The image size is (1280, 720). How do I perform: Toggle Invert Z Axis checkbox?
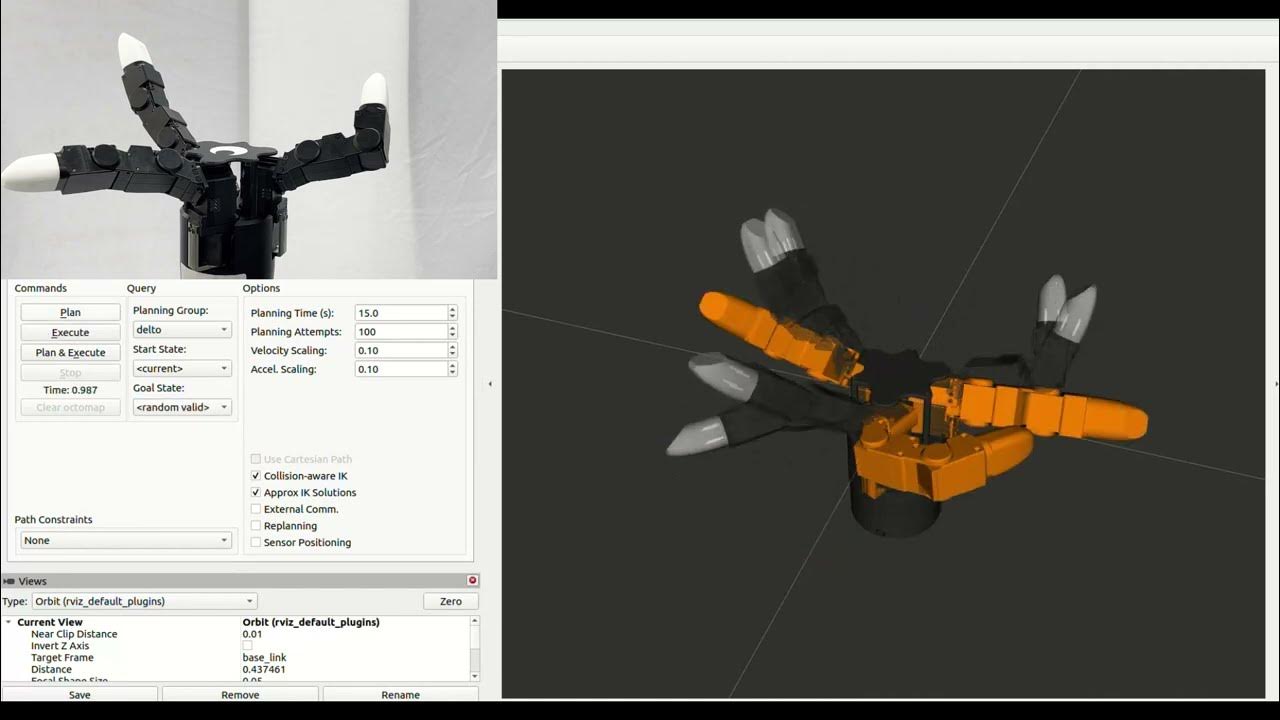pyautogui.click(x=248, y=646)
